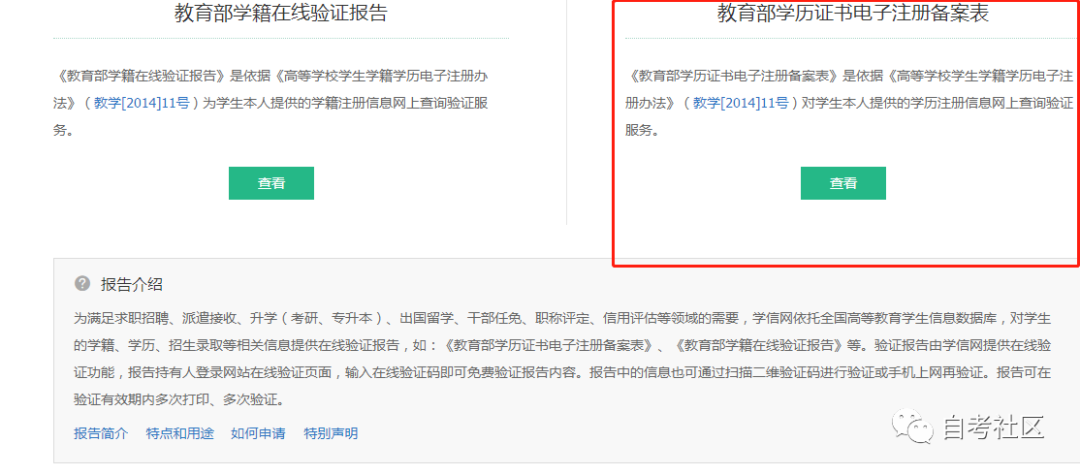Click the 自考社区 watermark text
Viewport: 1080px width, 475px height.
pyautogui.click(x=992, y=428)
